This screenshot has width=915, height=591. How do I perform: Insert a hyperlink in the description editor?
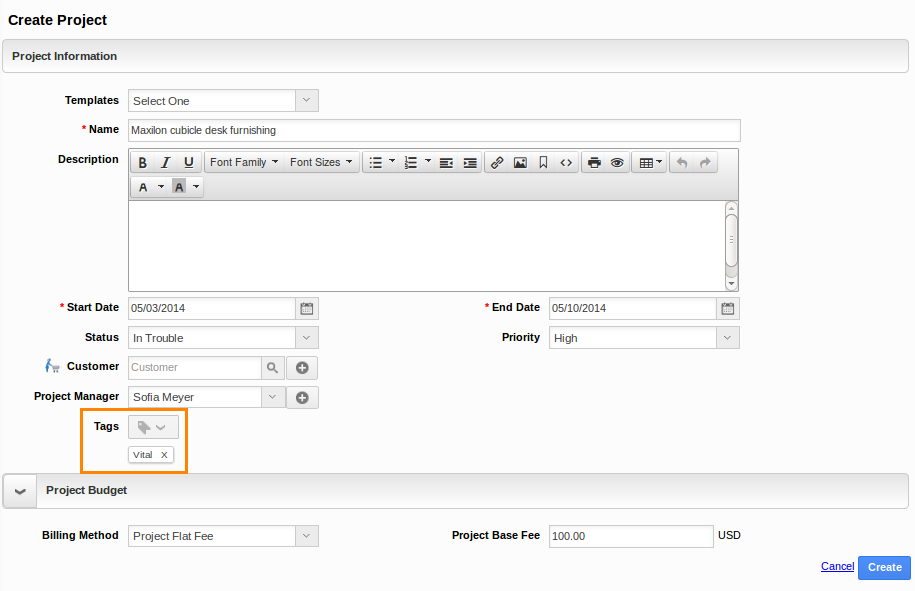coord(496,161)
